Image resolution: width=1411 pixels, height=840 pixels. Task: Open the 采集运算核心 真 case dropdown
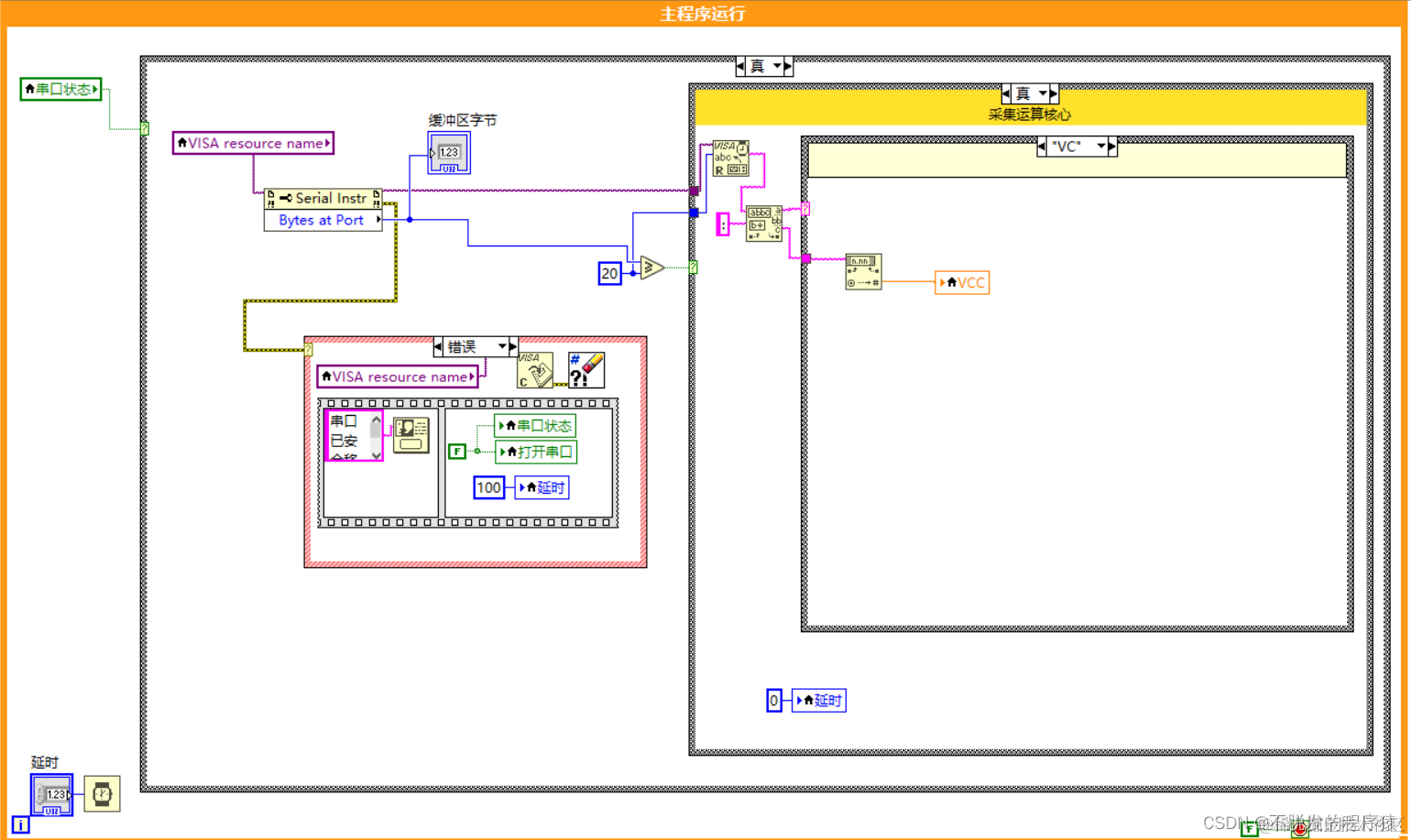(x=1043, y=93)
